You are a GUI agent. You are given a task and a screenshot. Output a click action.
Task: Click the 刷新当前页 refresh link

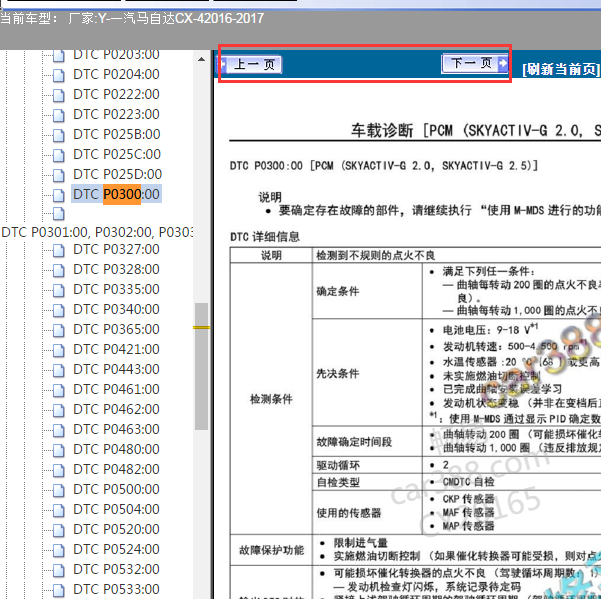tap(561, 69)
